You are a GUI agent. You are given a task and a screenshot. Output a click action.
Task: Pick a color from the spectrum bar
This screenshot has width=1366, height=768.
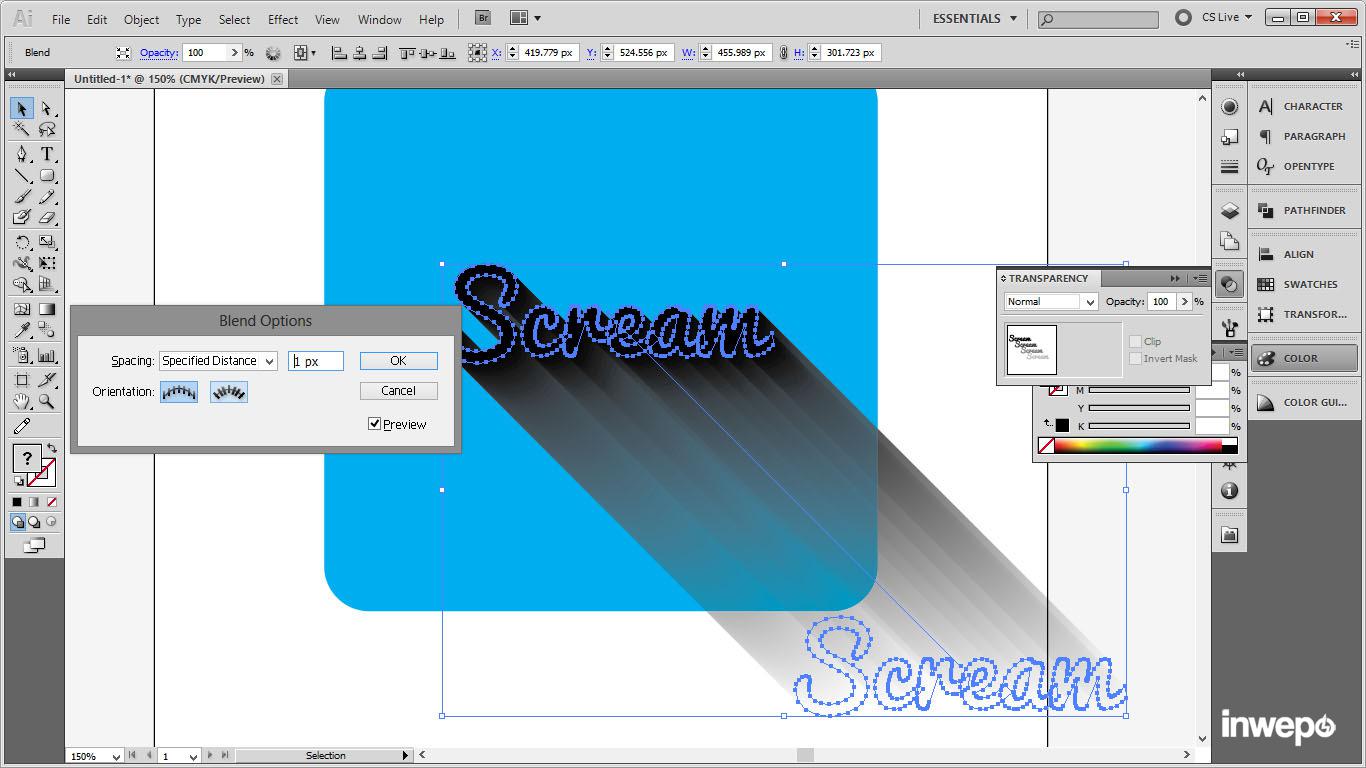coord(1140,446)
